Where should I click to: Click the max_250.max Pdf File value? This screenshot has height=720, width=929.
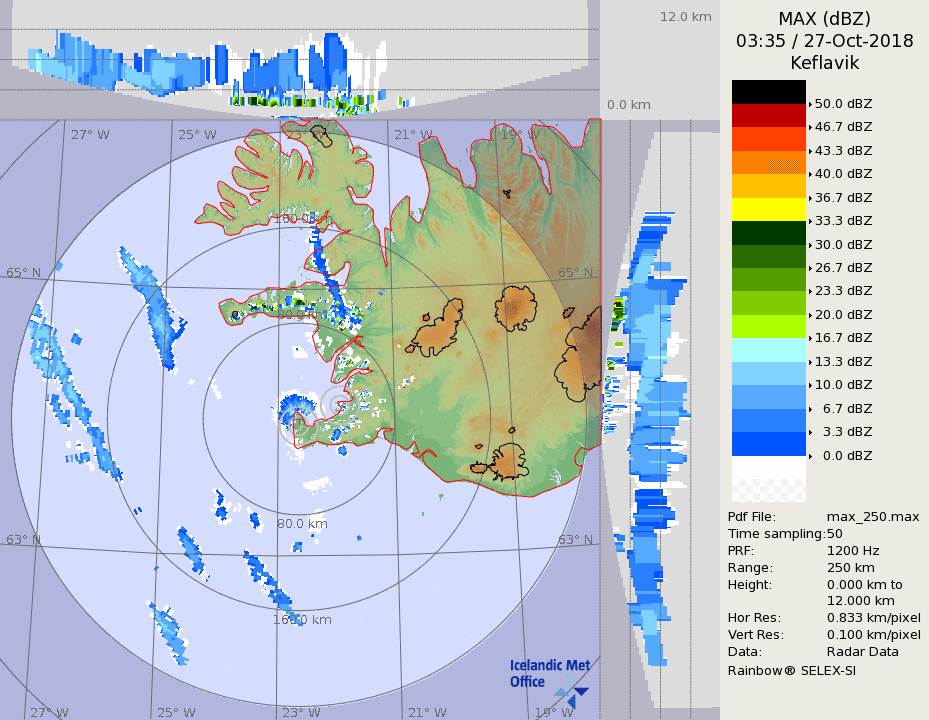click(x=872, y=516)
